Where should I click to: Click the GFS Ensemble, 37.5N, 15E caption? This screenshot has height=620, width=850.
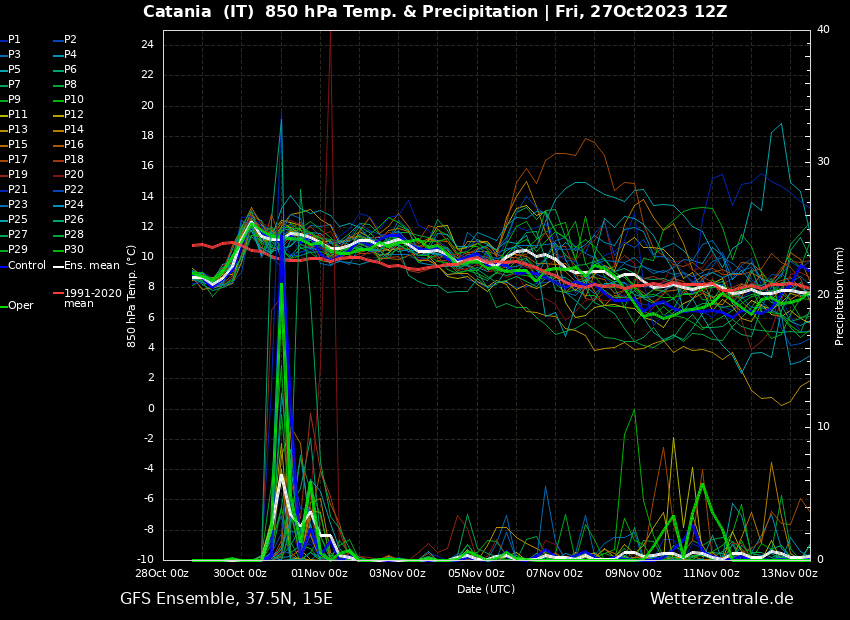click(226, 599)
